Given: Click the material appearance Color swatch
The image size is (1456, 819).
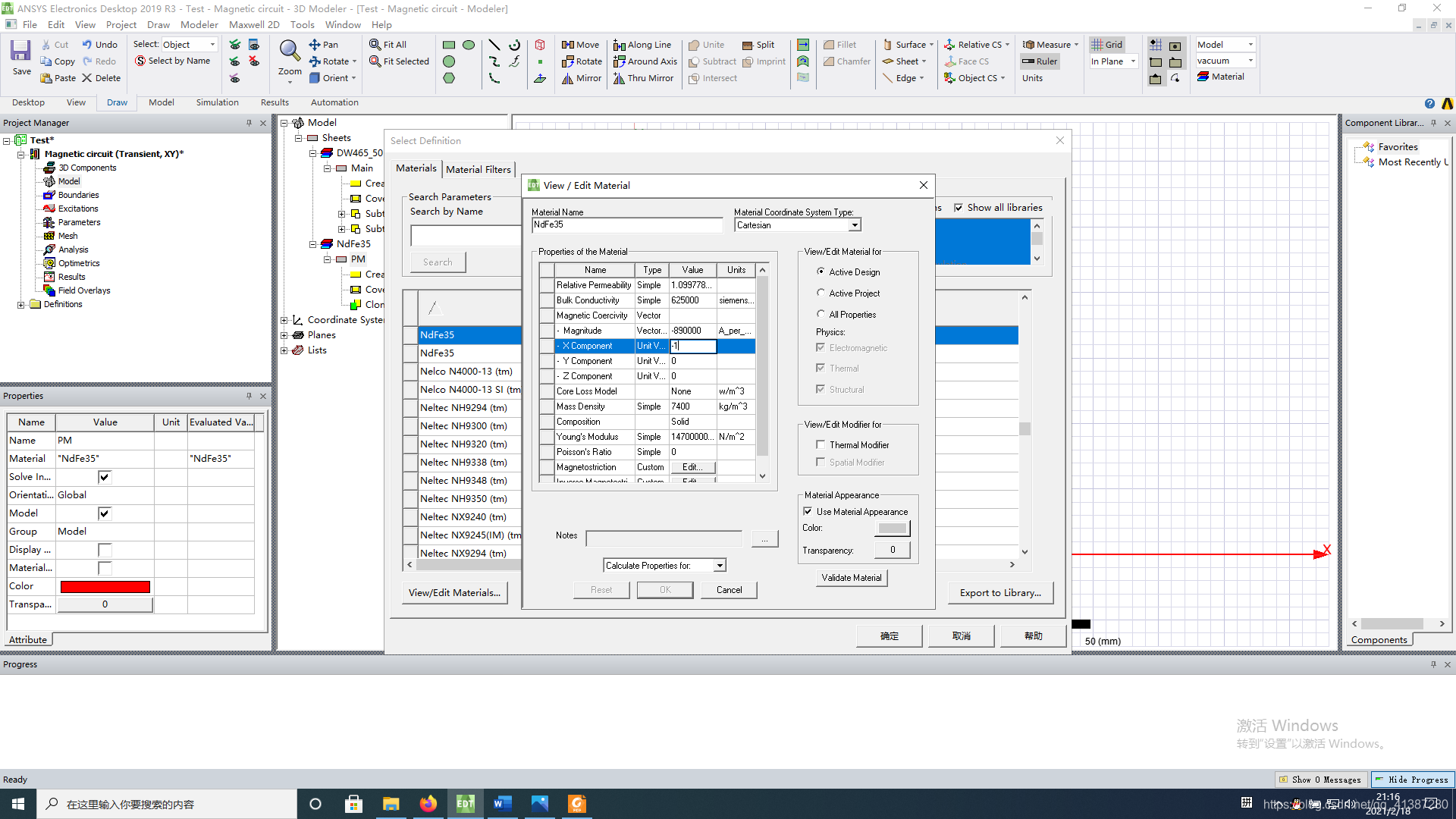Looking at the screenshot, I should [893, 528].
